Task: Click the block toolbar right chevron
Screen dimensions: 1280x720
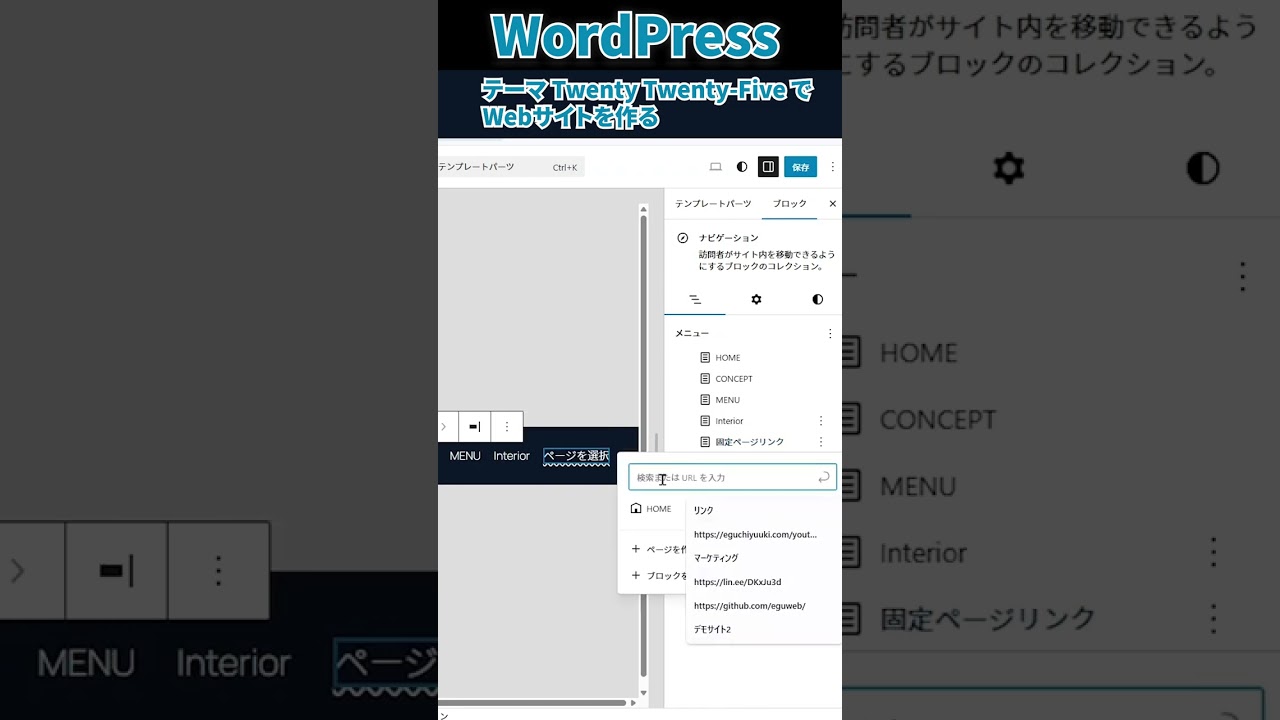Action: pyautogui.click(x=444, y=427)
